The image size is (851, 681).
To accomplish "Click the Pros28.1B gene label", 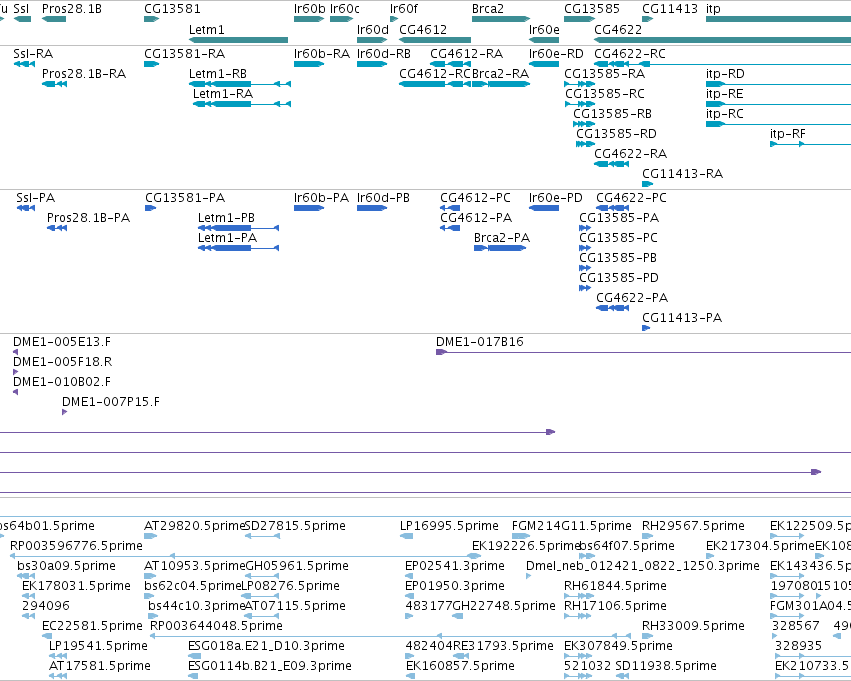I will click(x=72, y=9).
